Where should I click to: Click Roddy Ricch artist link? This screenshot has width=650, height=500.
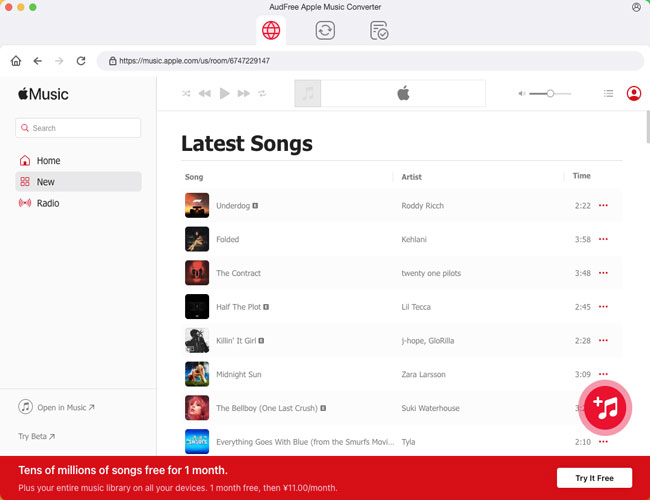point(422,206)
